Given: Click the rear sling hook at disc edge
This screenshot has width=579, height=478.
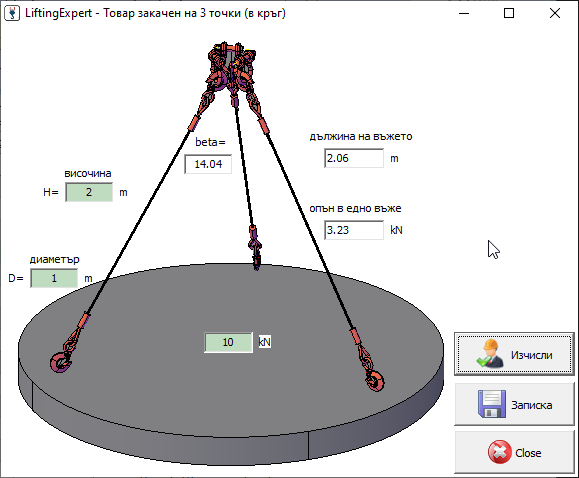Looking at the screenshot, I should 255,248.
